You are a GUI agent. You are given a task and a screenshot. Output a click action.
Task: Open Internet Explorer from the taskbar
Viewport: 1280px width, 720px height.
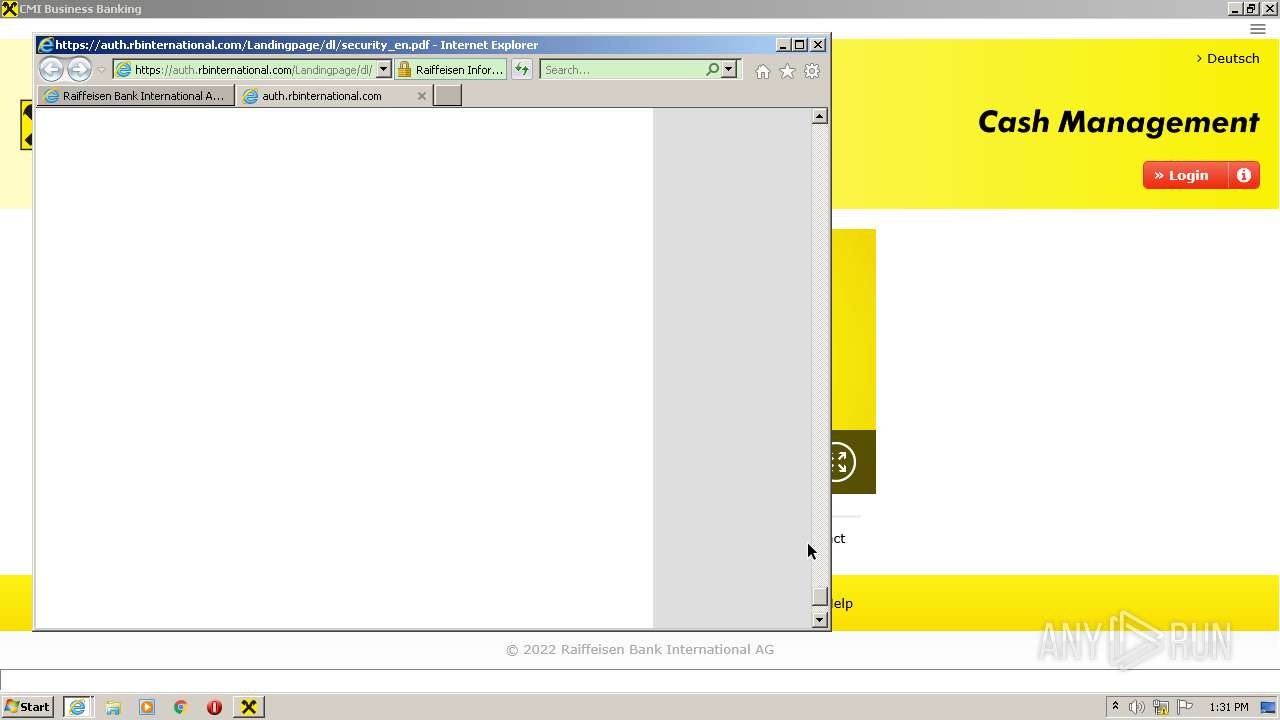click(78, 707)
